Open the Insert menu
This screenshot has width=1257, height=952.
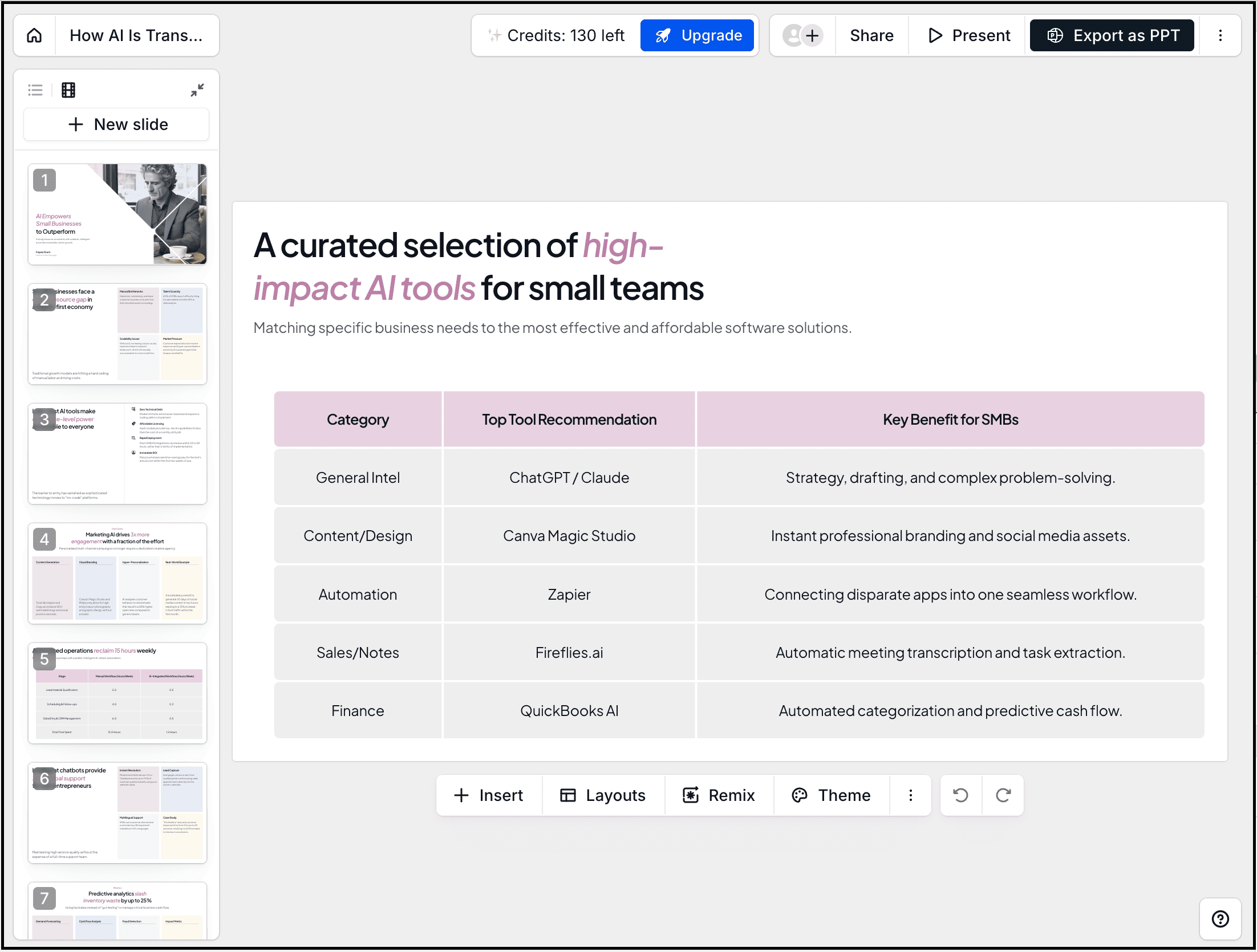coord(489,795)
